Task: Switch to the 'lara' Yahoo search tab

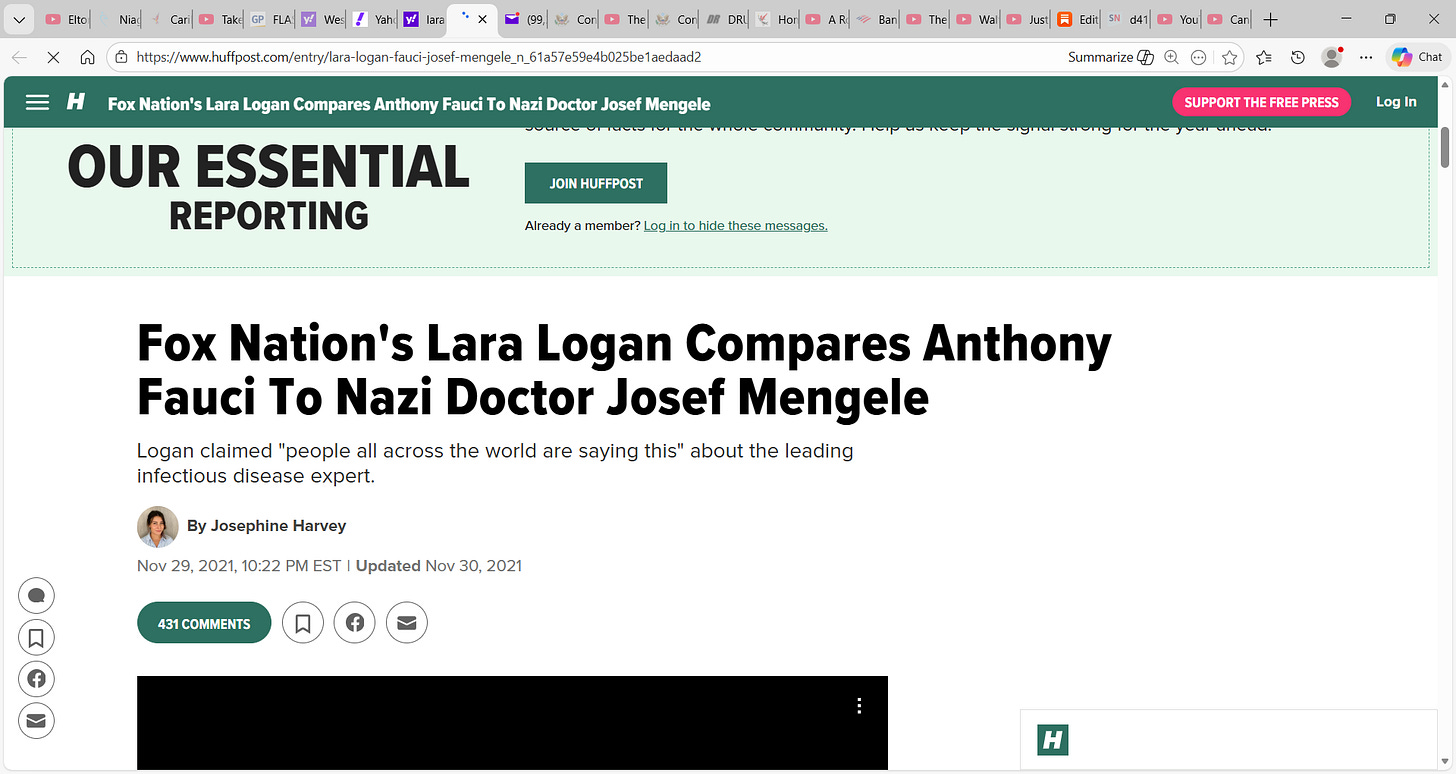Action: pyautogui.click(x=422, y=19)
